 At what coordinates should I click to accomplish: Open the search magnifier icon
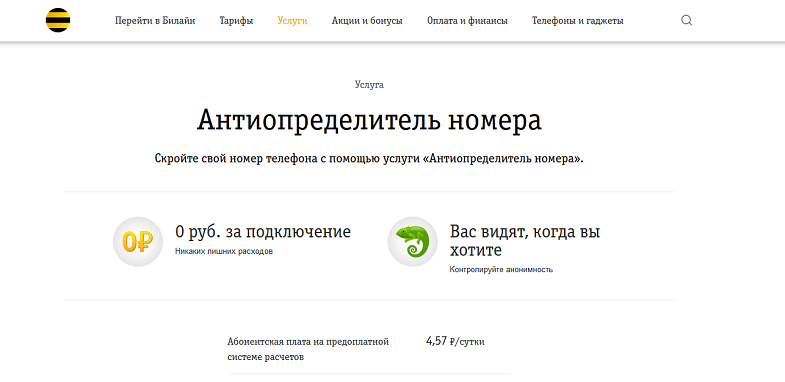pyautogui.click(x=687, y=21)
